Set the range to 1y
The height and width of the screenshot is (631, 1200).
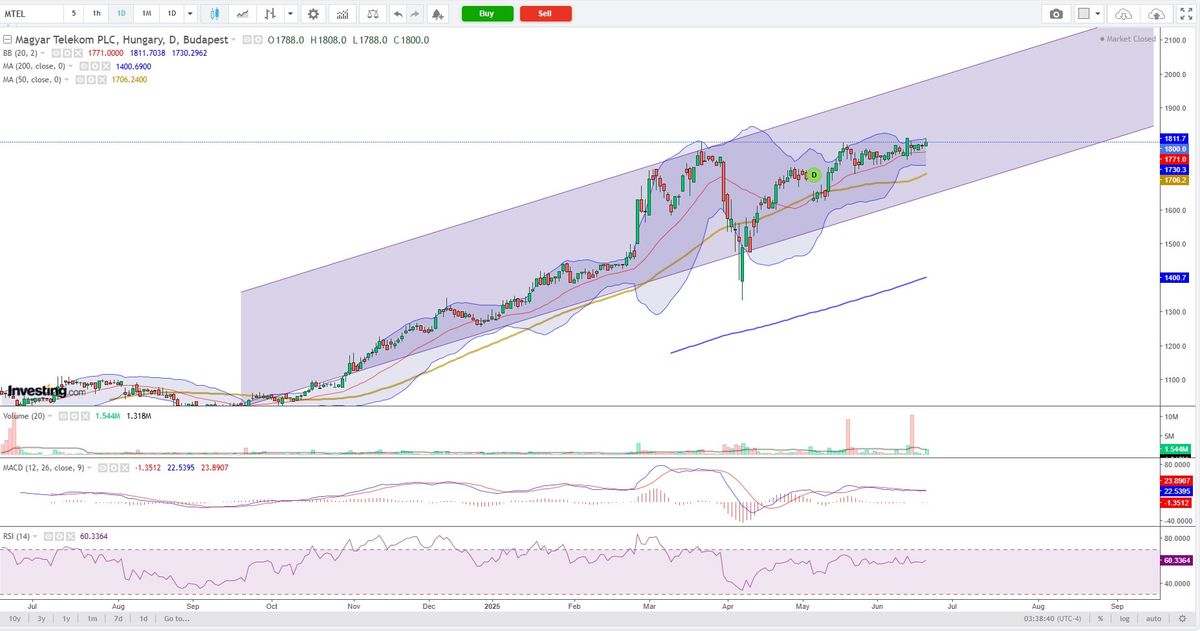(x=67, y=619)
